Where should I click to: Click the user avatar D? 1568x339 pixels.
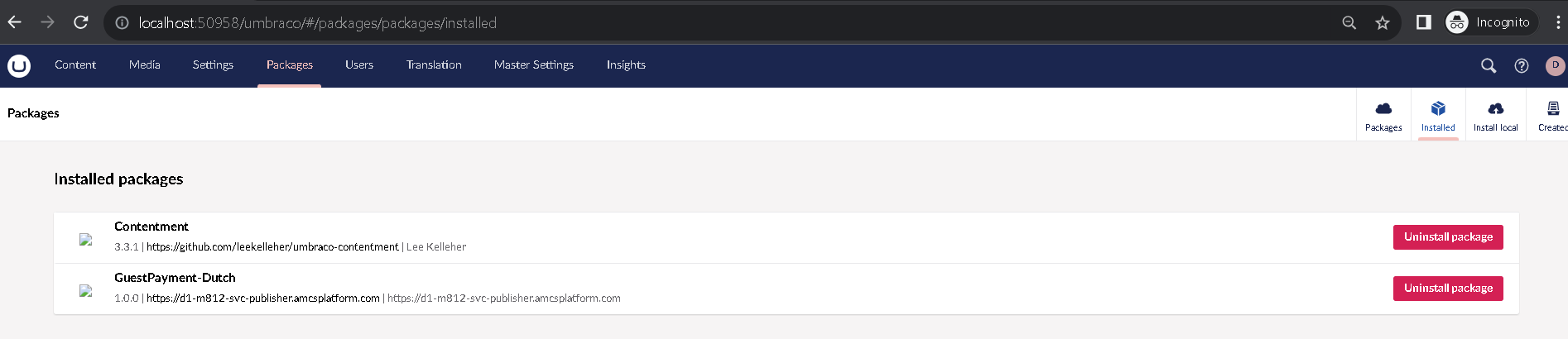pyautogui.click(x=1554, y=65)
